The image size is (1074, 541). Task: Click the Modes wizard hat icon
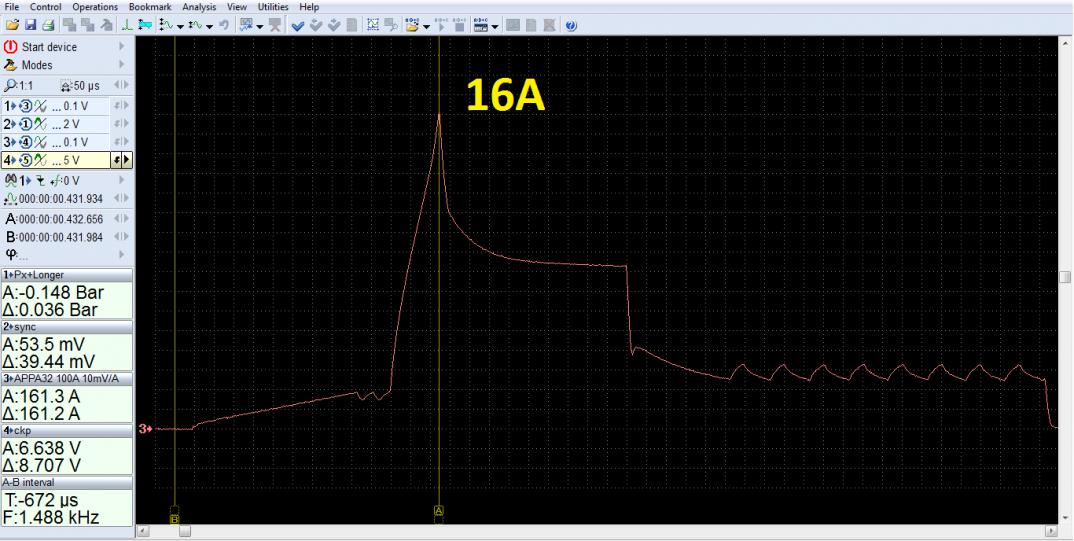click(10, 65)
